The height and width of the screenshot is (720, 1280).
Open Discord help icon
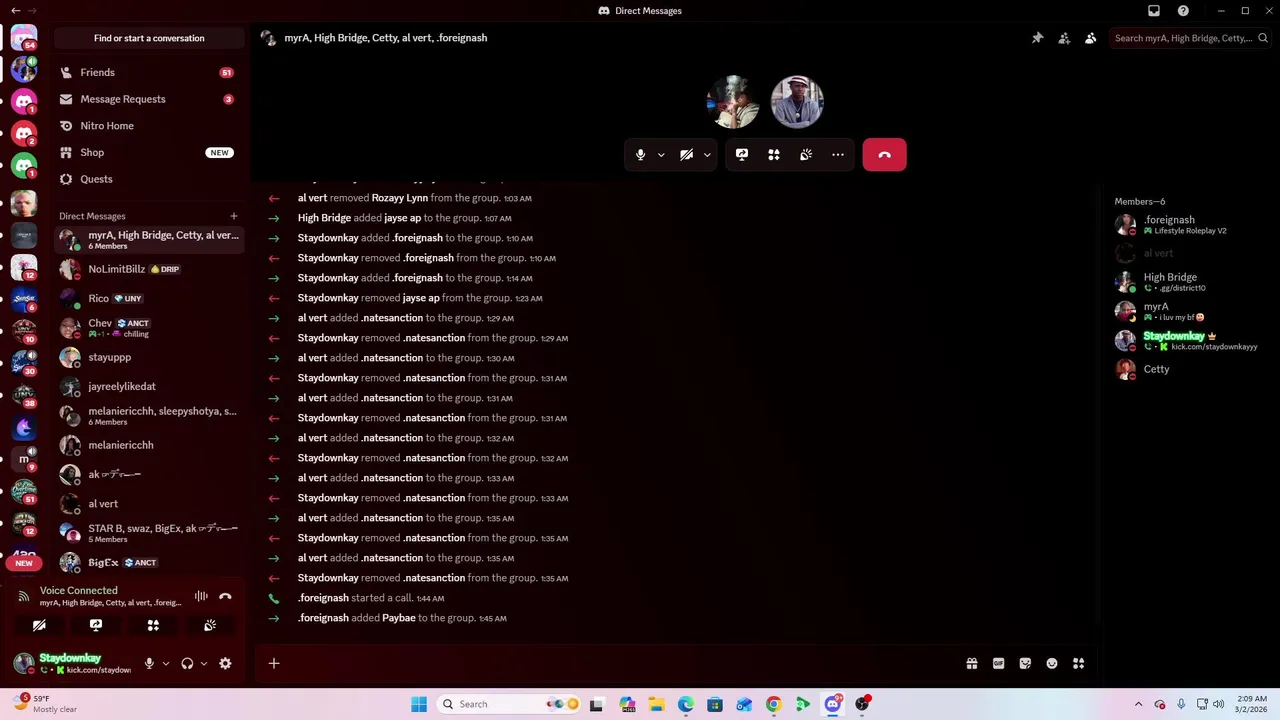click(1183, 11)
